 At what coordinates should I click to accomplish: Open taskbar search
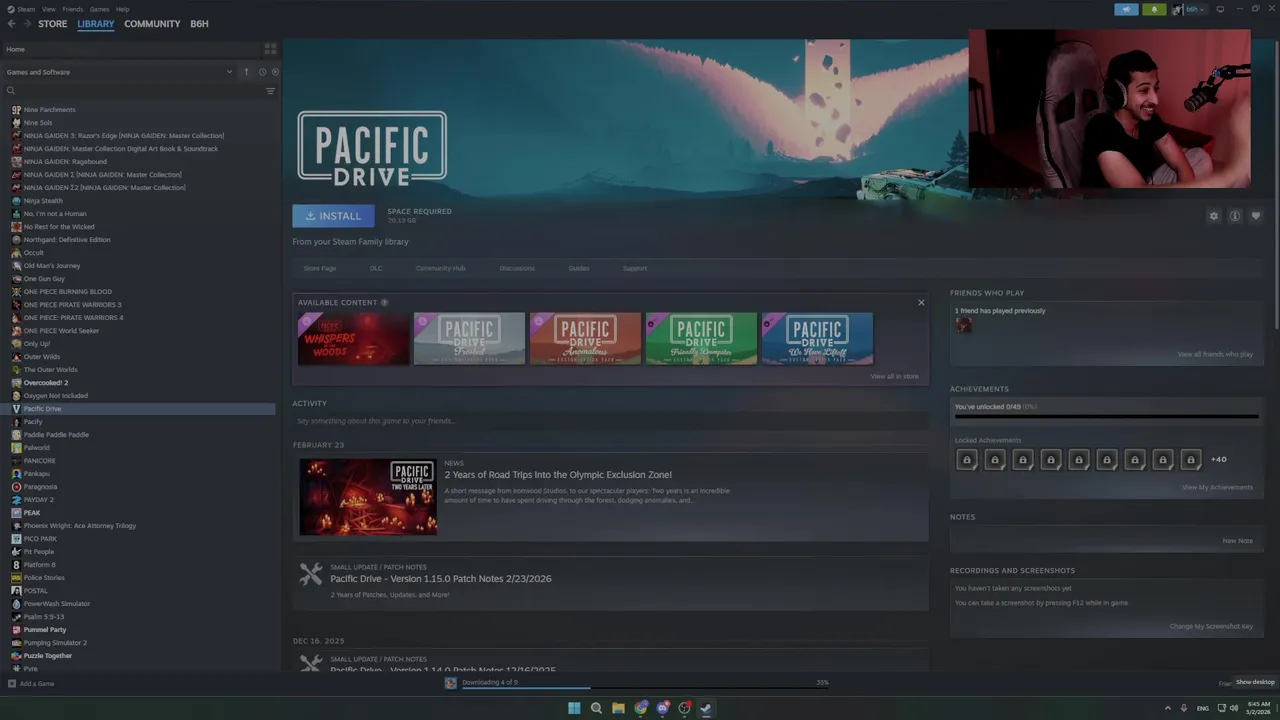596,708
